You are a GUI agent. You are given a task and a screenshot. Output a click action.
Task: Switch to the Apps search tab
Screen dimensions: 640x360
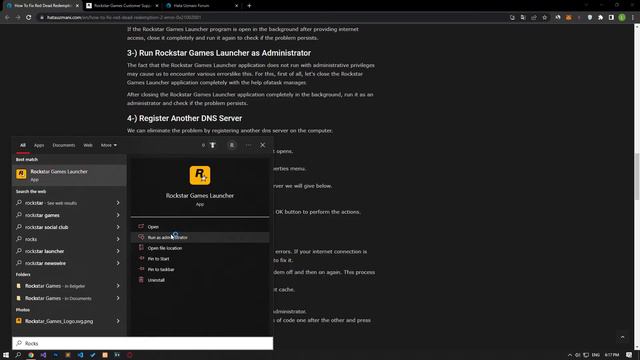pos(39,145)
